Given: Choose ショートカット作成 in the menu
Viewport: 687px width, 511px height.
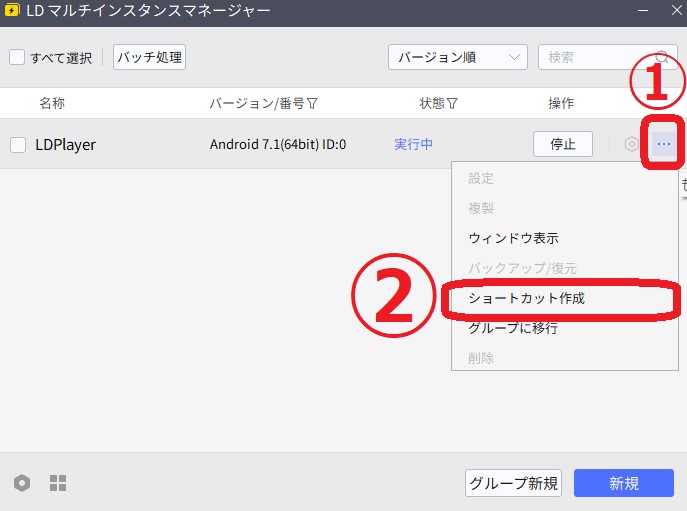Looking at the screenshot, I should (x=526, y=298).
